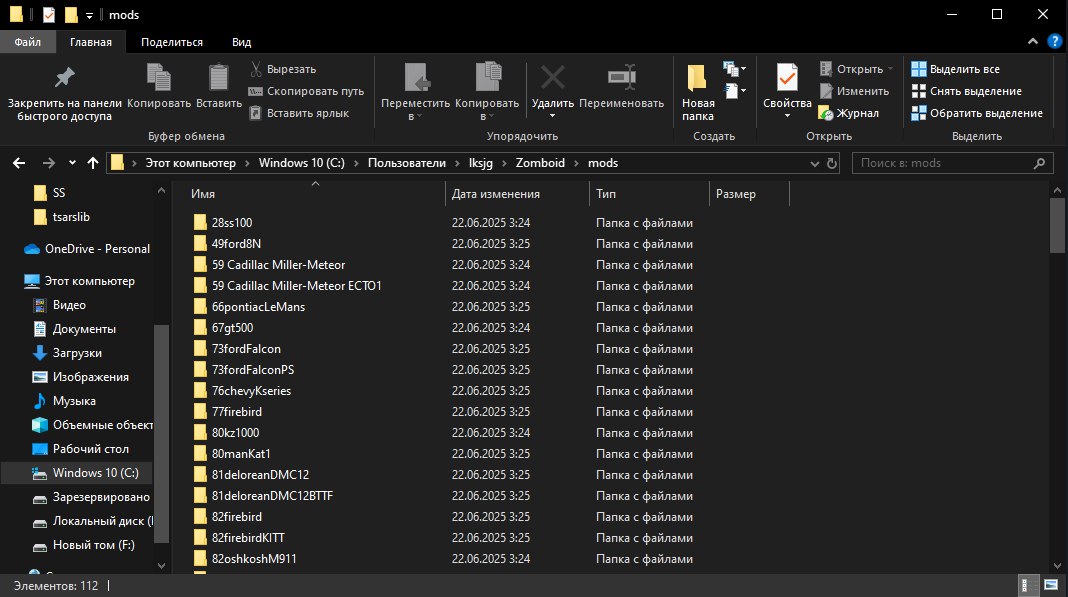Click Изменить edit command
The width and height of the screenshot is (1068, 597).
pyautogui.click(x=854, y=91)
